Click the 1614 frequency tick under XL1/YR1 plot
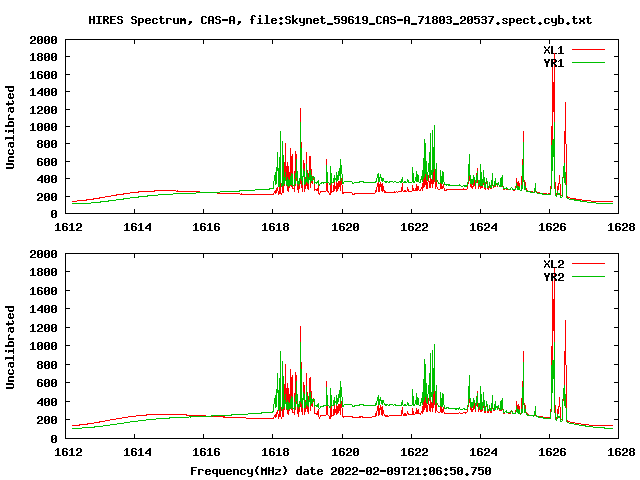Screen dimensions: 640x480 137,227
